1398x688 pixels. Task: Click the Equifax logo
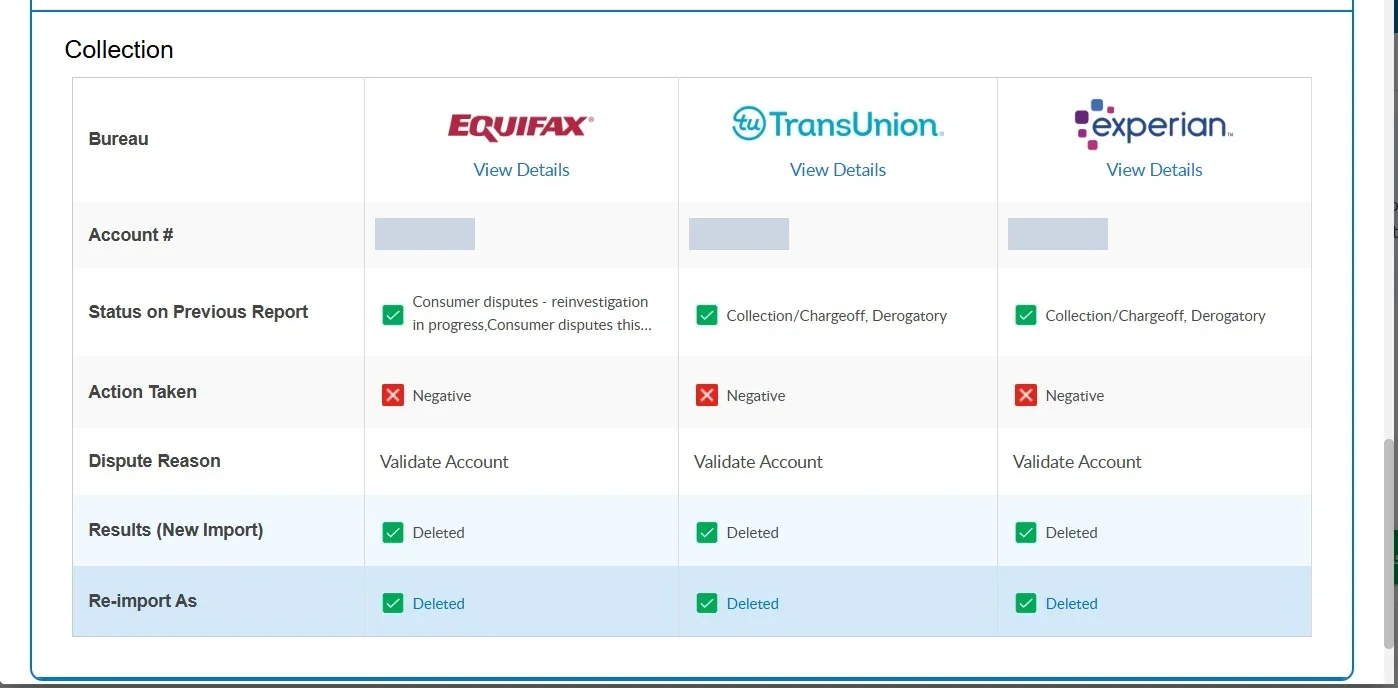click(x=521, y=127)
